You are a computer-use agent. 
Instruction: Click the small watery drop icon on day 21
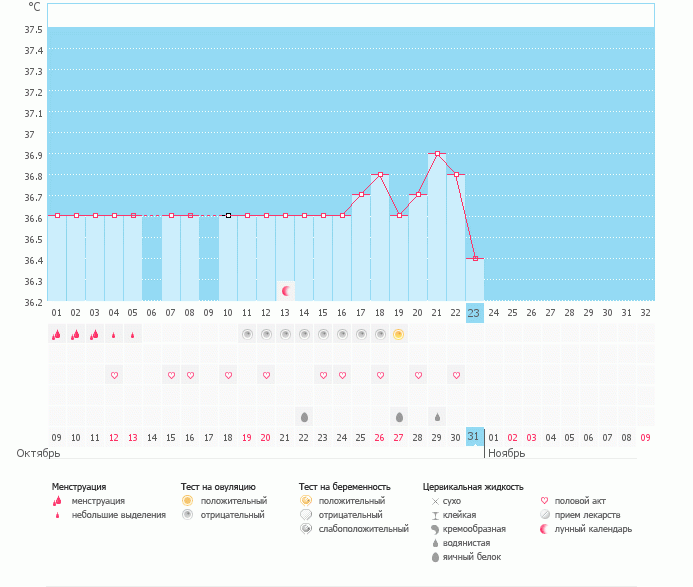tap(437, 416)
